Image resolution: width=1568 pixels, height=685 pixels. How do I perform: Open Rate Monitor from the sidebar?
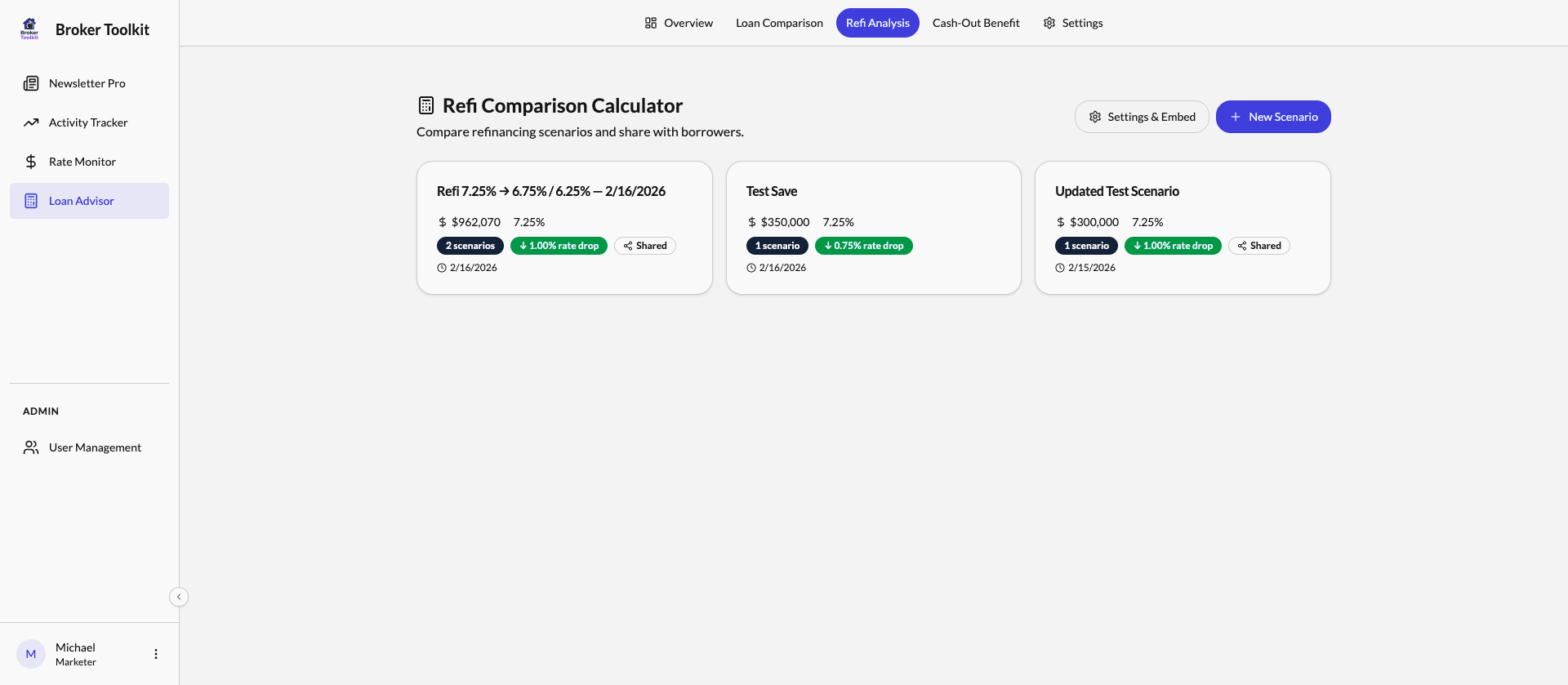click(x=89, y=162)
